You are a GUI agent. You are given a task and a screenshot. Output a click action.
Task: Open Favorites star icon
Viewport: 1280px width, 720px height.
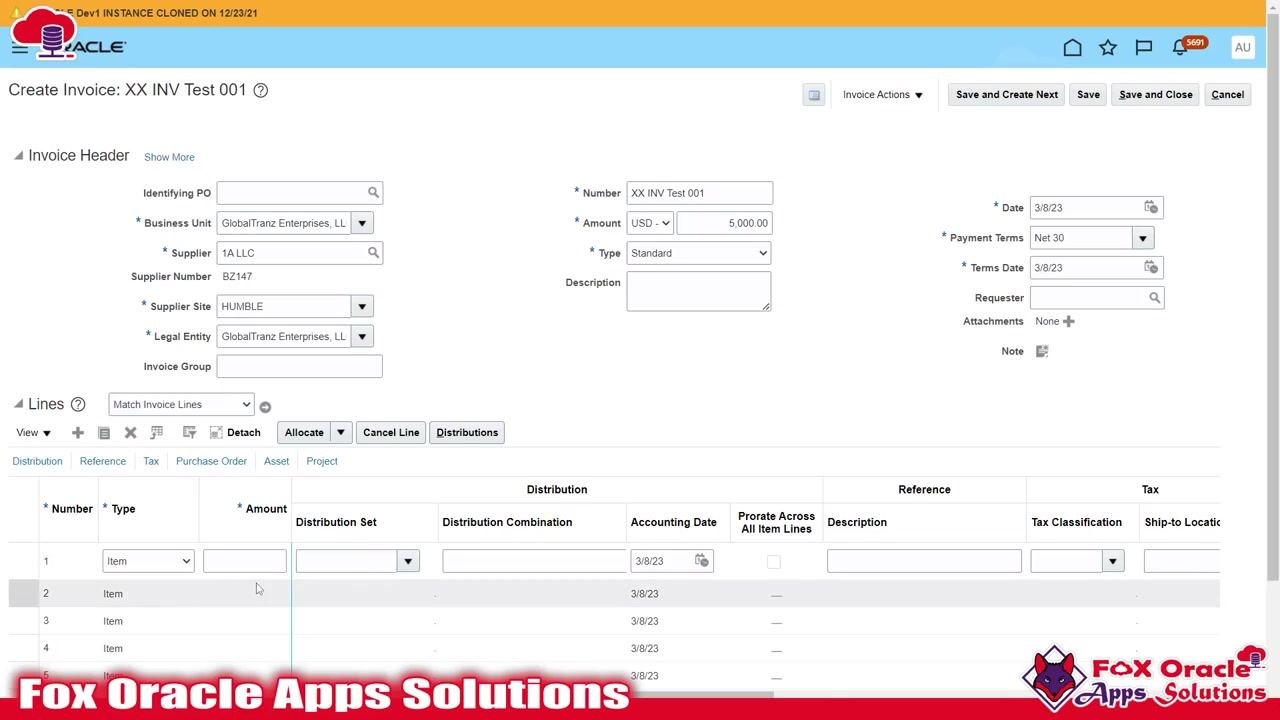click(x=1108, y=47)
